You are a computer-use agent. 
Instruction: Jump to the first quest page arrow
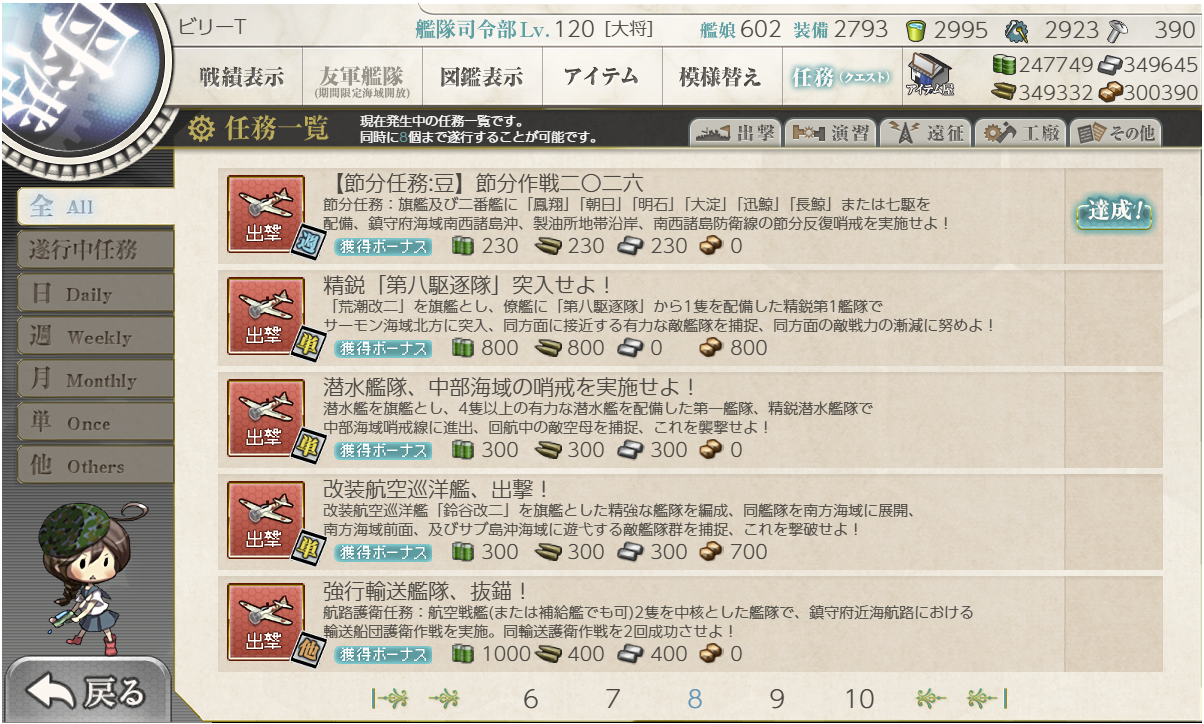(x=390, y=698)
